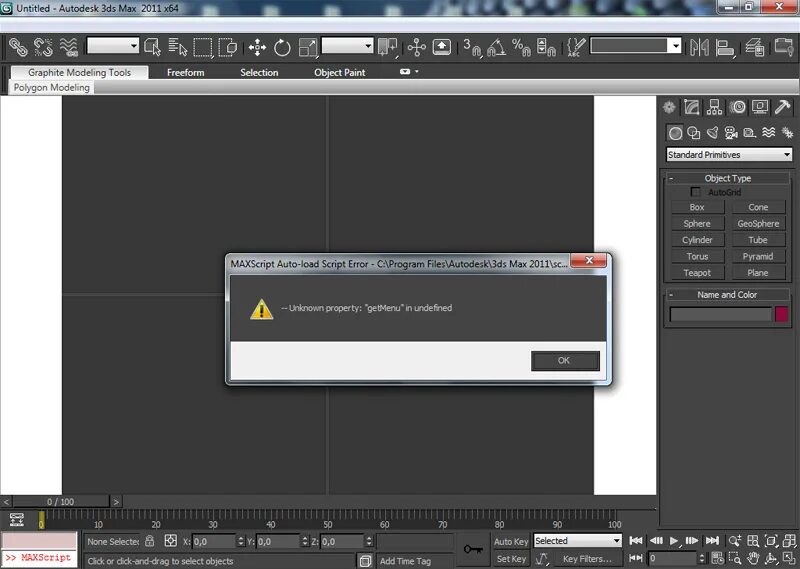Open Edit Named Selection Sets icon
This screenshot has width=800, height=569.
pos(577,47)
